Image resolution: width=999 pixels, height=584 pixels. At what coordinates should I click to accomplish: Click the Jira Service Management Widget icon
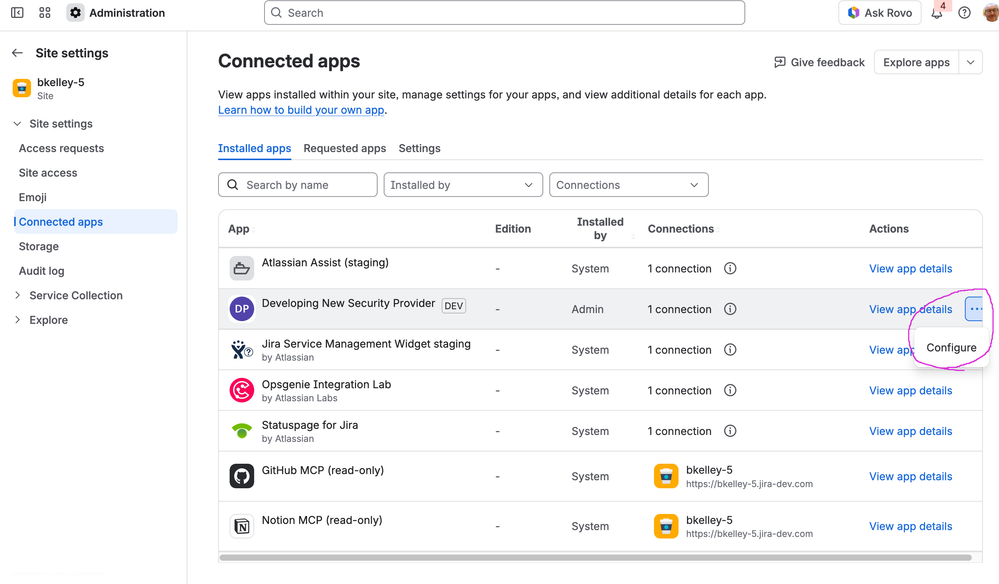click(x=241, y=350)
